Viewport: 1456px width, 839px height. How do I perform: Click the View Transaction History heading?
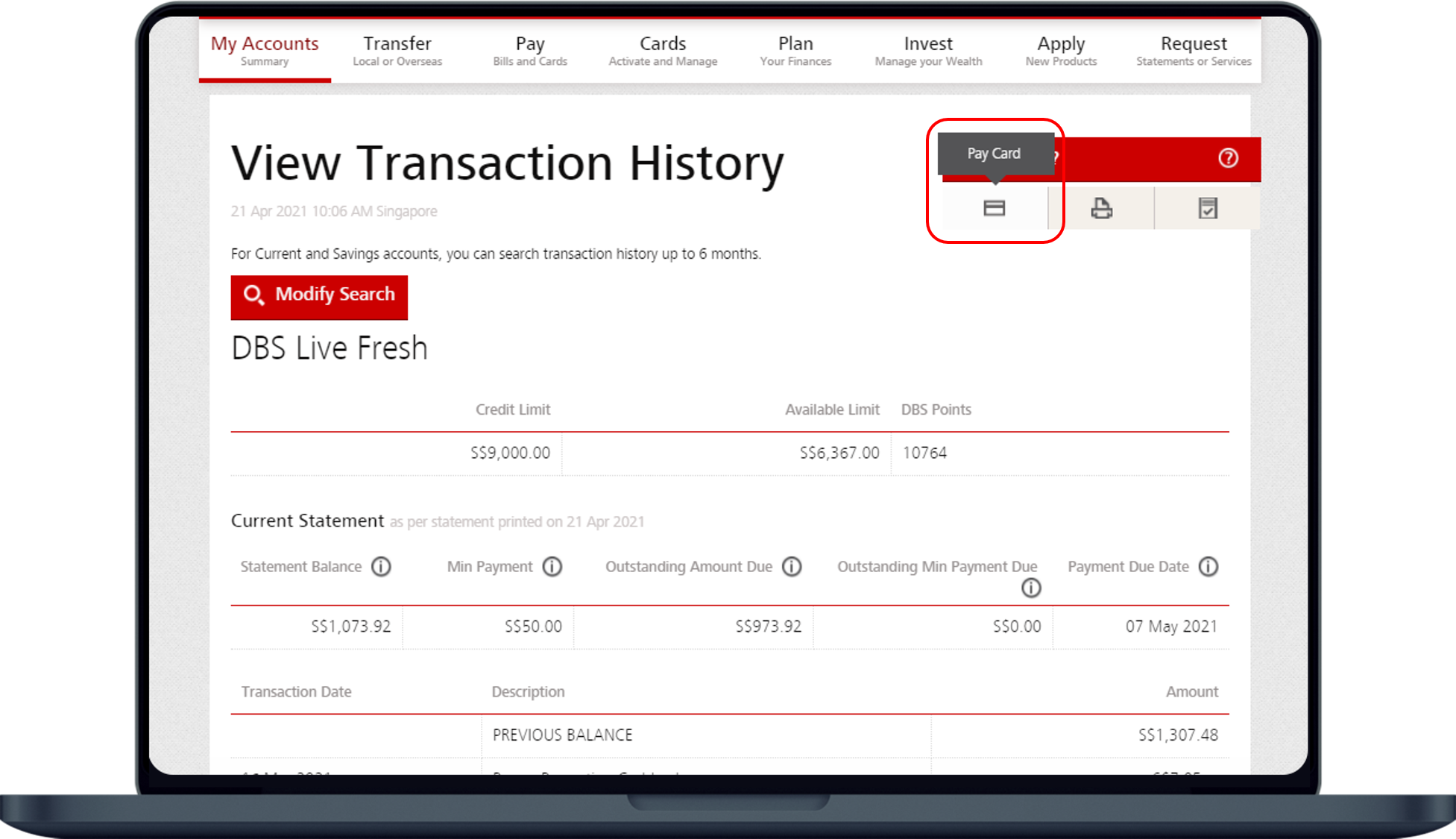pos(508,163)
